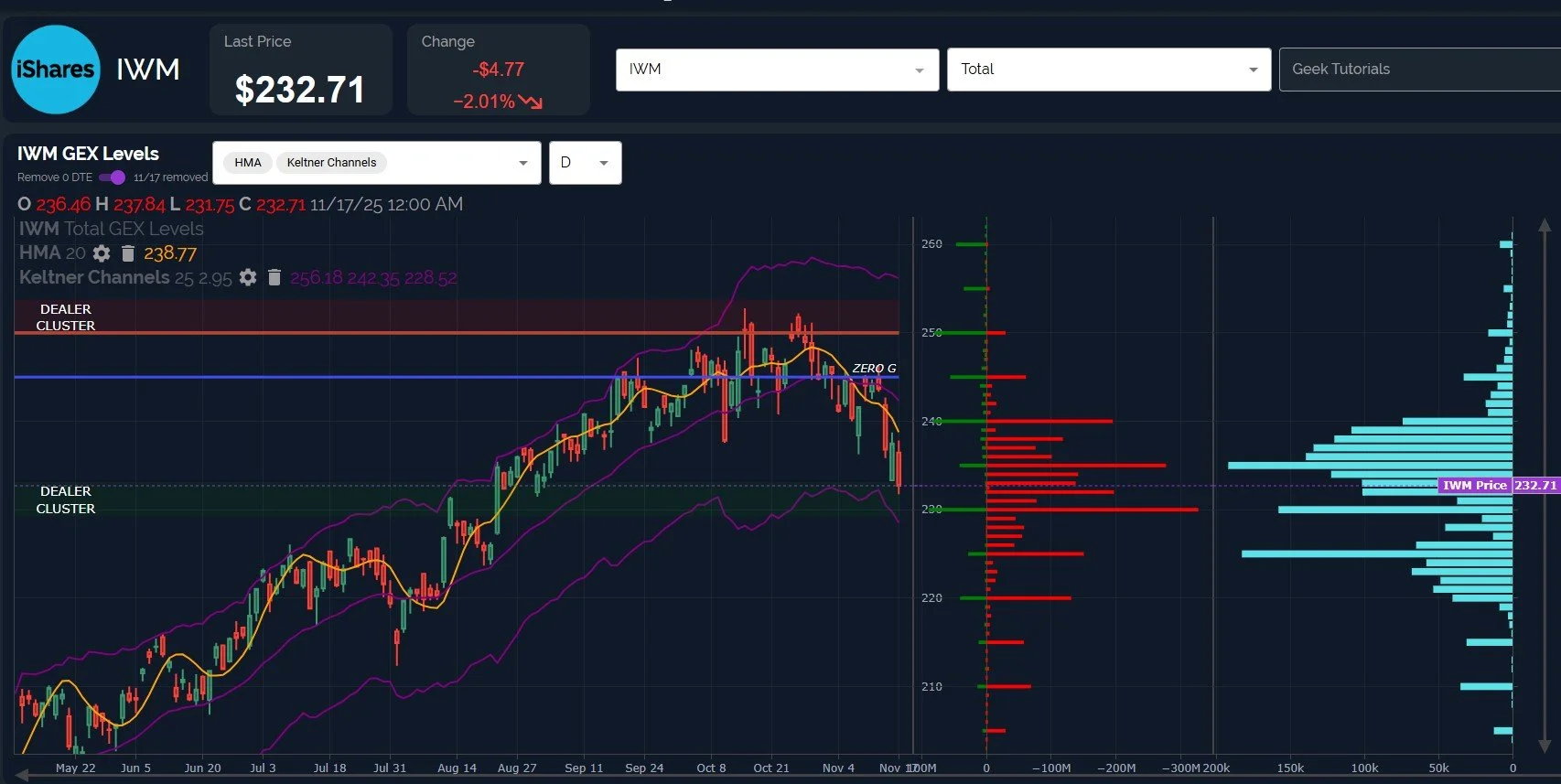Click the IWM Price 232.71 label
The width and height of the screenshot is (1561, 784).
coord(1498,485)
